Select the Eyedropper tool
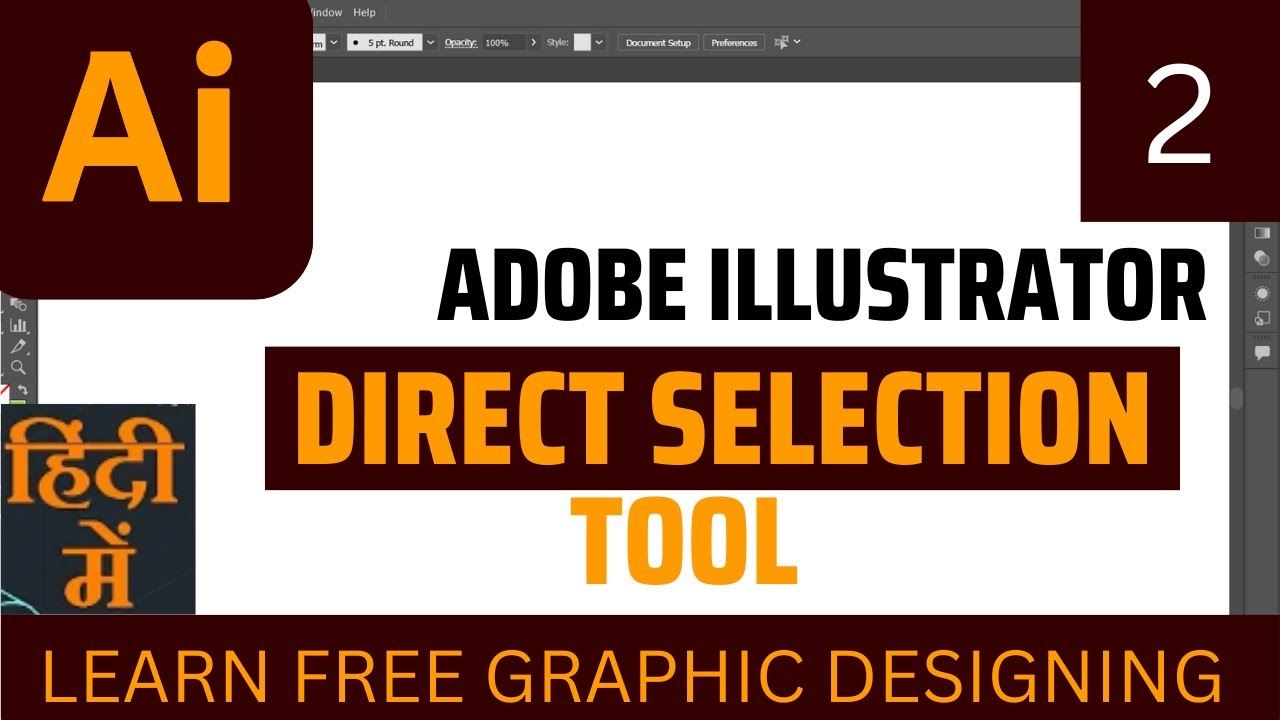 (18, 346)
